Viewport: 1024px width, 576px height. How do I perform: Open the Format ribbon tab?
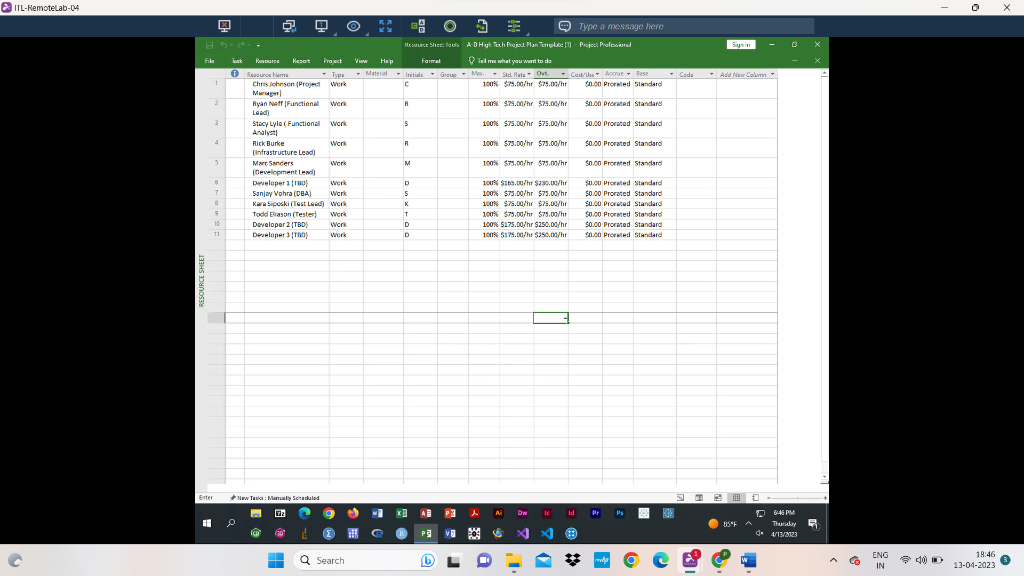click(431, 61)
